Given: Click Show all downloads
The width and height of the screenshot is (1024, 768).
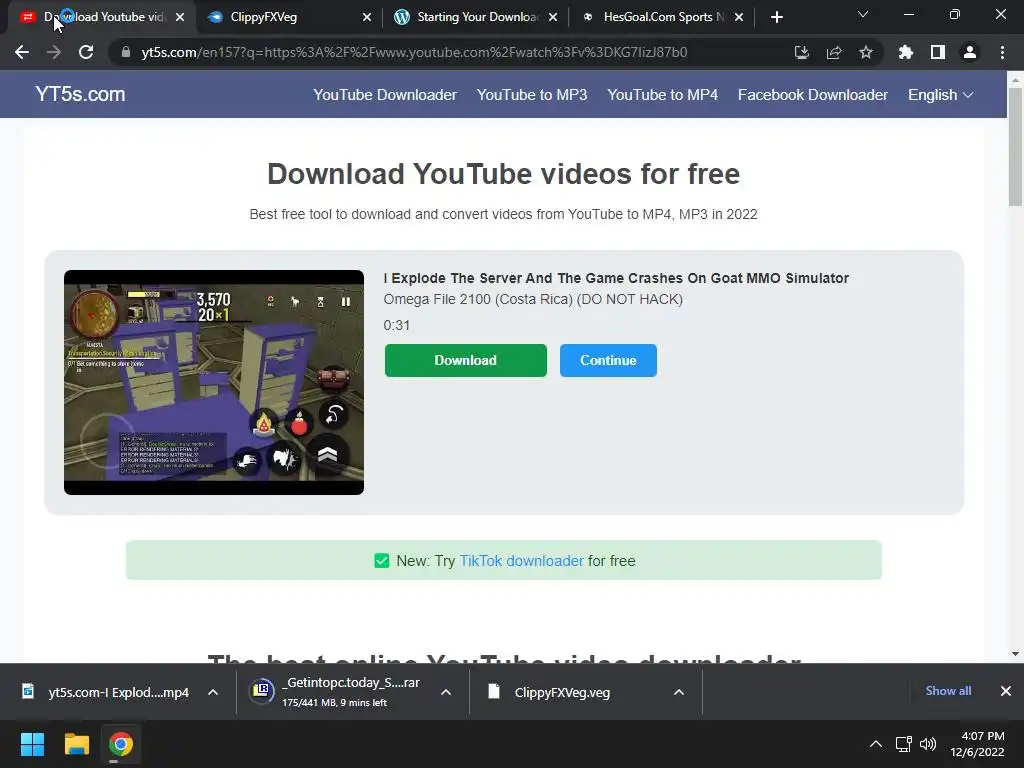Looking at the screenshot, I should tap(948, 691).
